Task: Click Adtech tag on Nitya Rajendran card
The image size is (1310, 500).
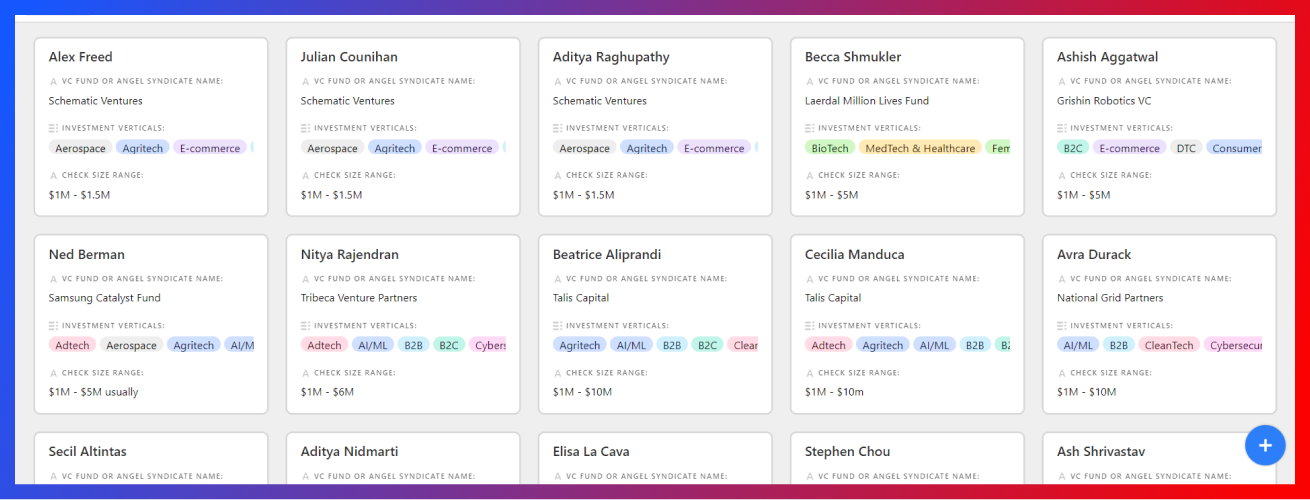Action: 324,345
